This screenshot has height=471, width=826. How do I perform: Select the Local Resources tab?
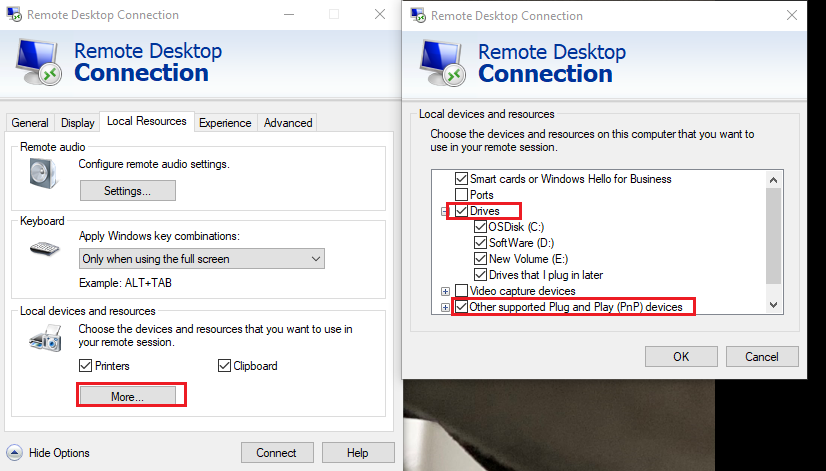click(x=147, y=121)
